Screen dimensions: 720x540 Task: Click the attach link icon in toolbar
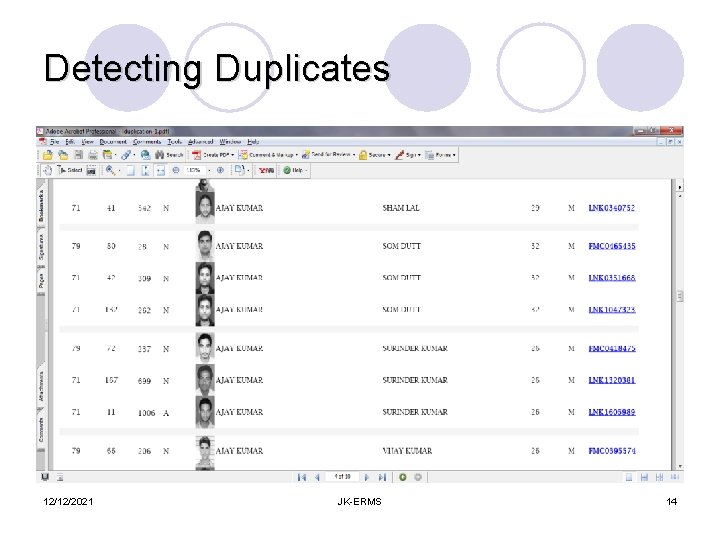click(126, 155)
